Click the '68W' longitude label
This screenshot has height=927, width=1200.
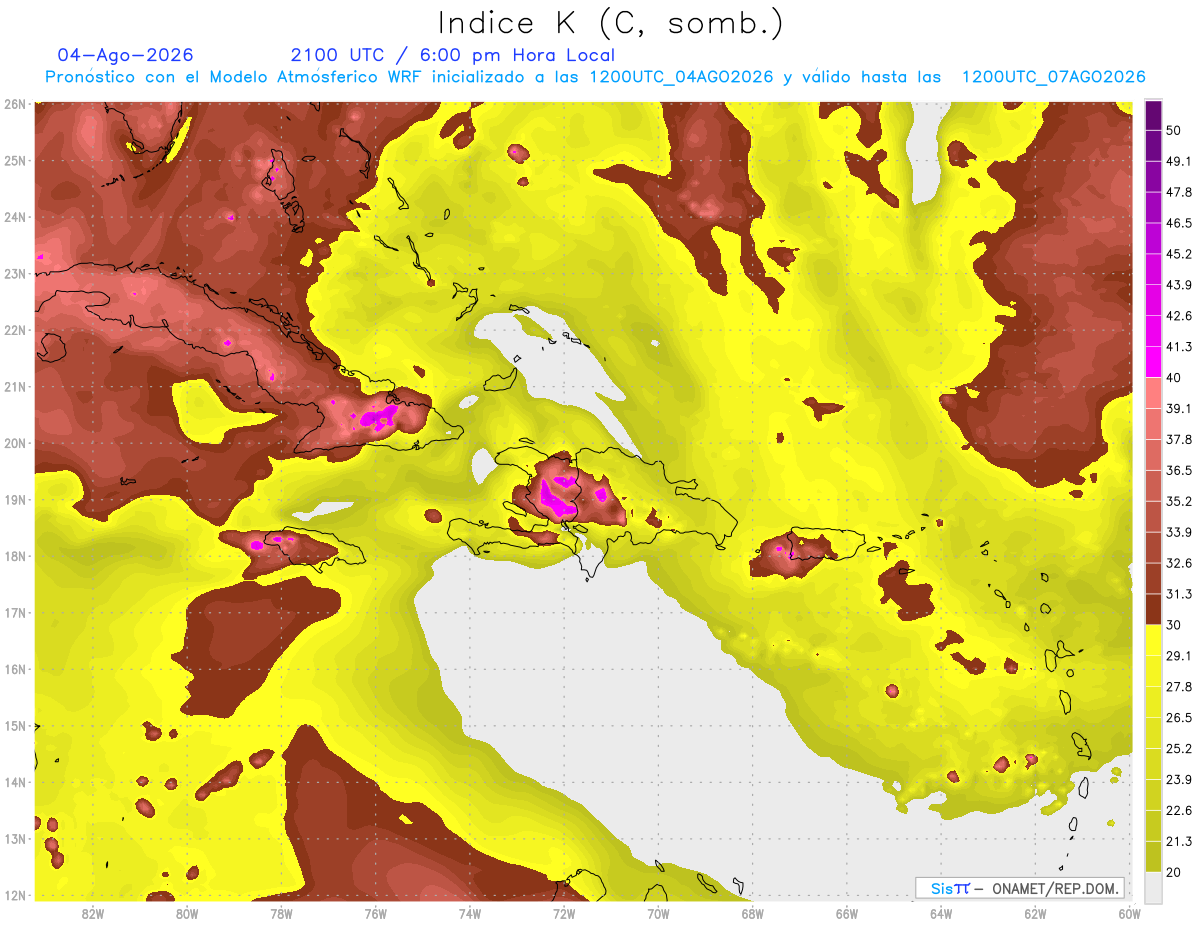(752, 912)
